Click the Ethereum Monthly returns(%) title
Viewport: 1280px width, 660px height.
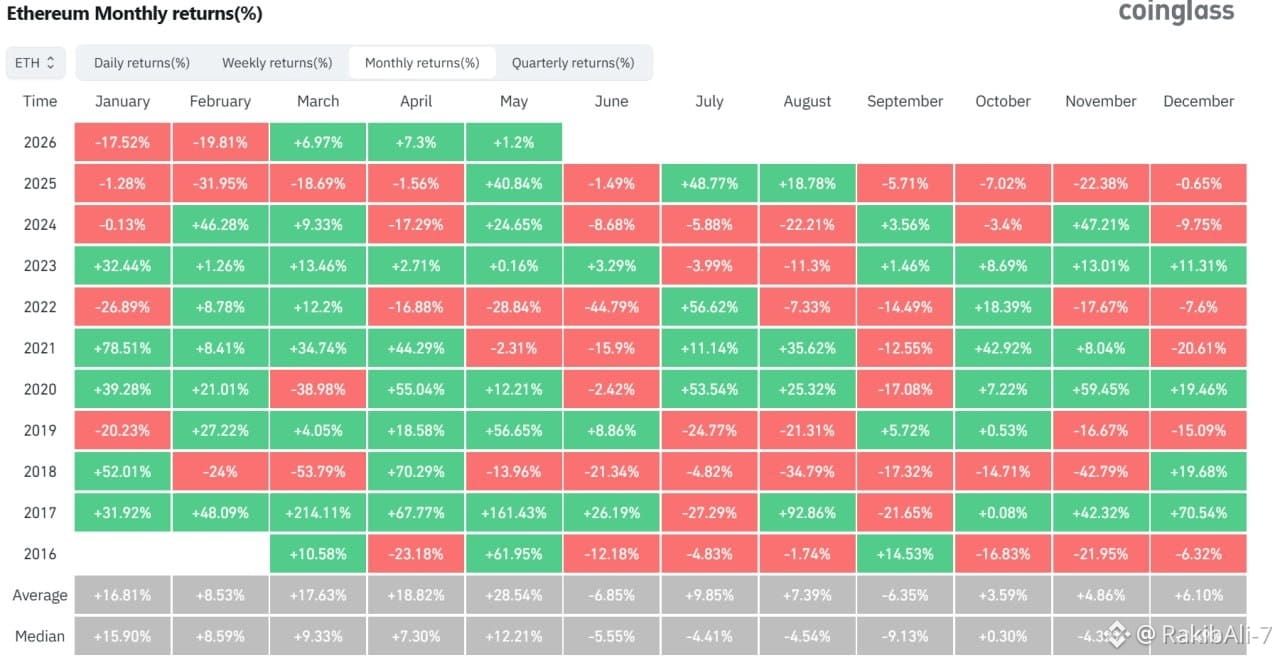click(x=135, y=14)
